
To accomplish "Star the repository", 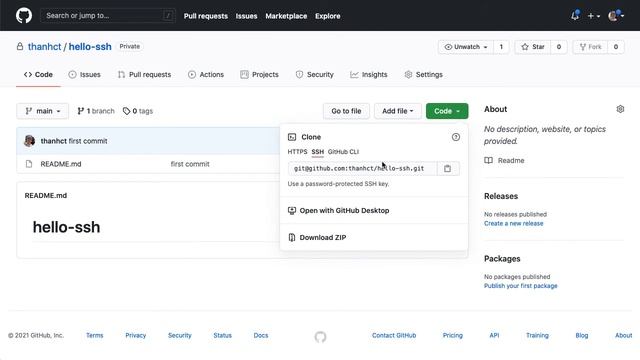I will (533, 47).
